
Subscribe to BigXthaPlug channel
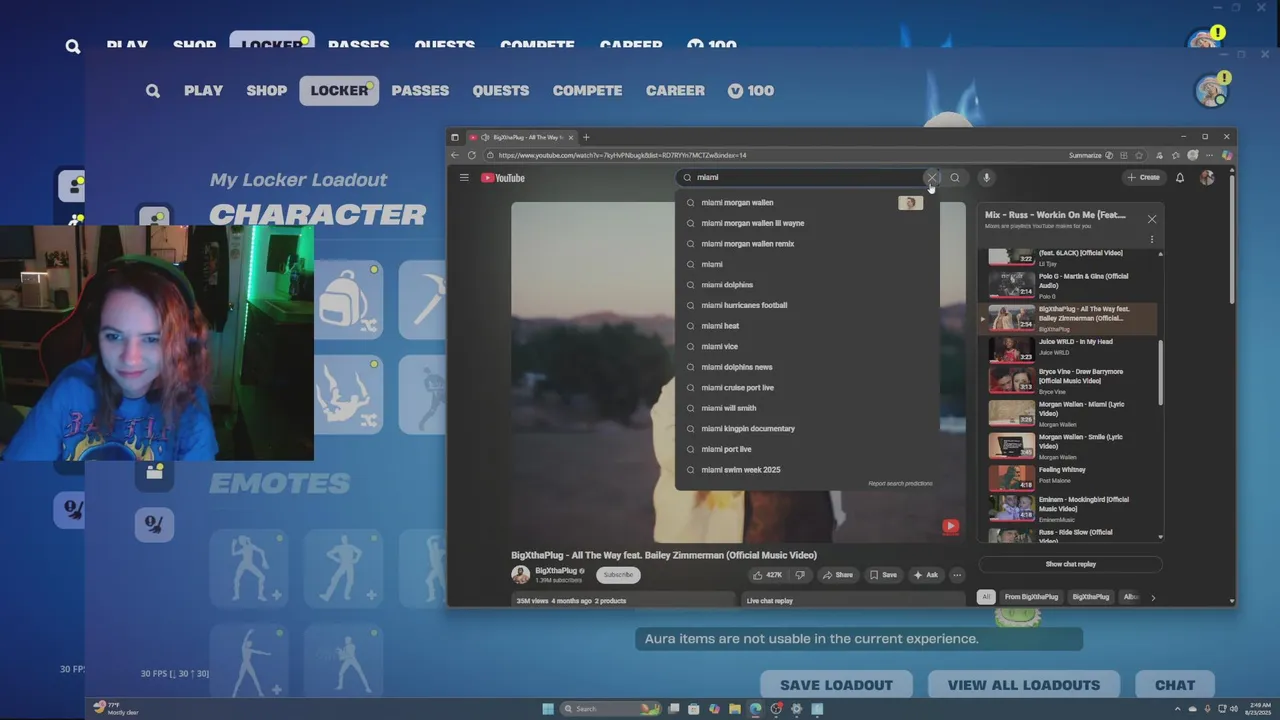(x=618, y=575)
